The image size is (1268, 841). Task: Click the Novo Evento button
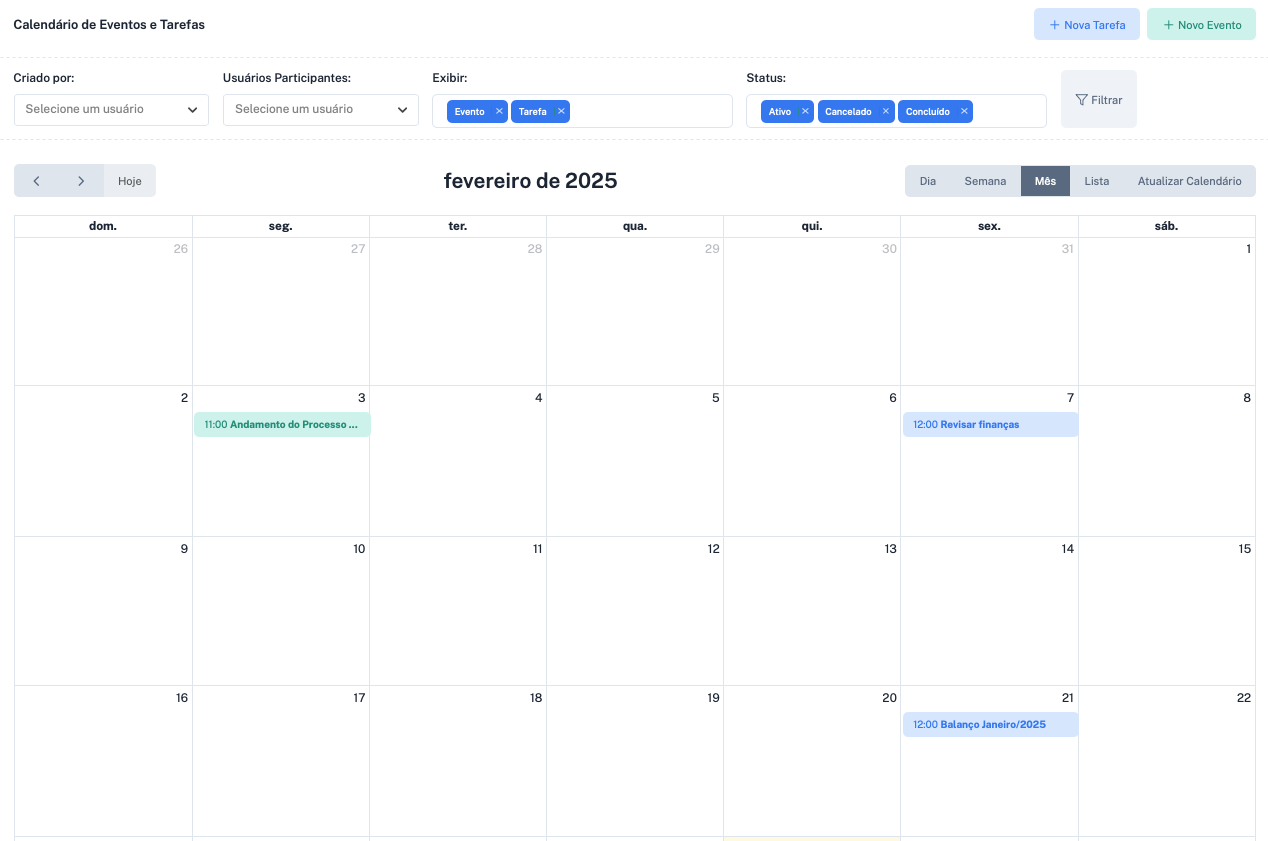[x=1201, y=25]
